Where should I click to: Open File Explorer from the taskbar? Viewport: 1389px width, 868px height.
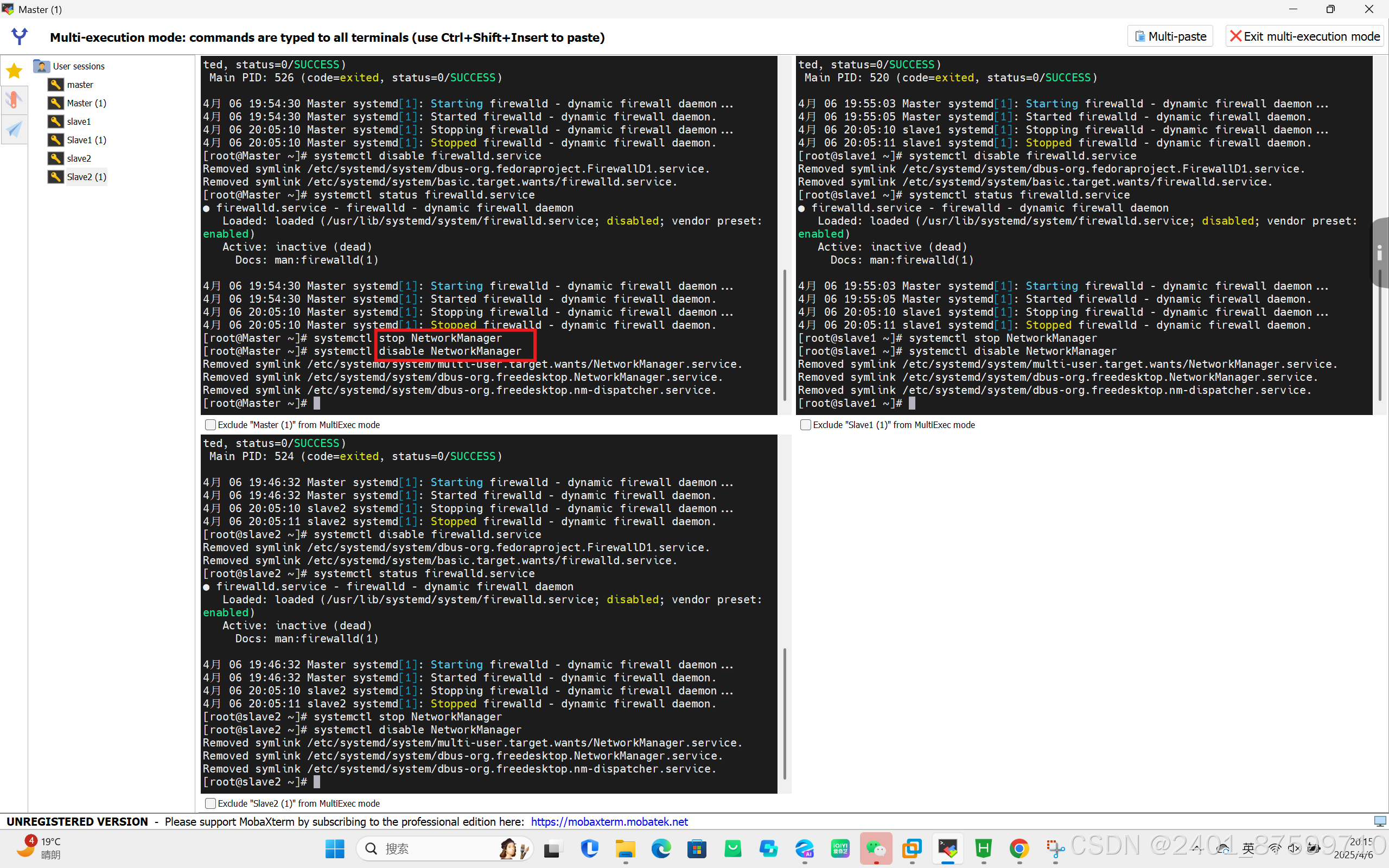click(626, 848)
